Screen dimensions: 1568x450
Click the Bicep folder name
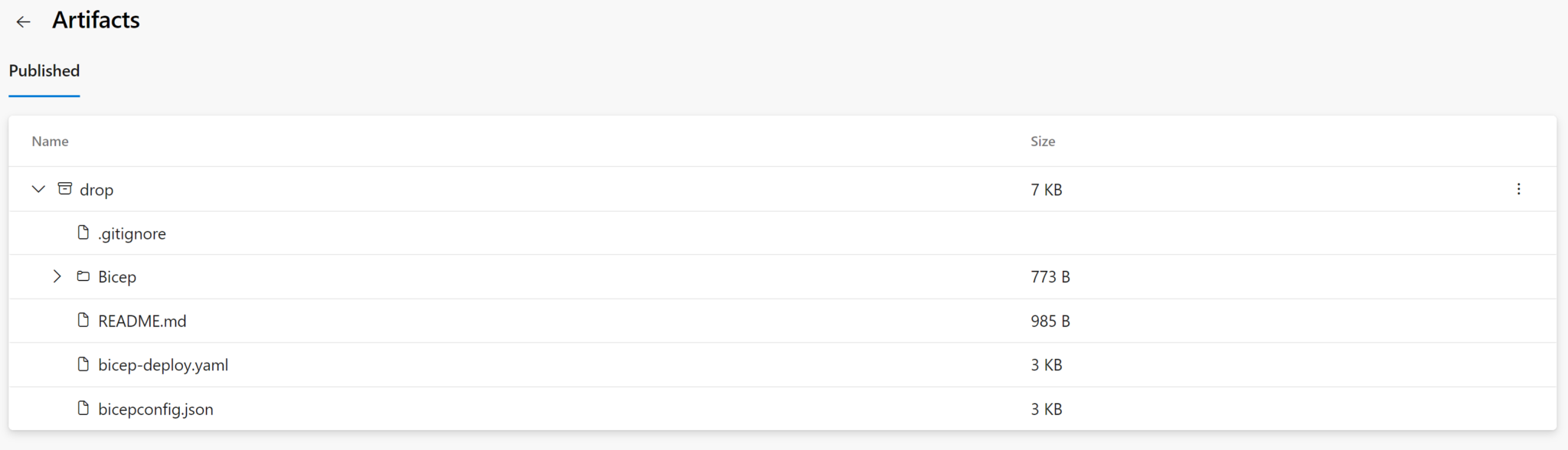coord(117,277)
